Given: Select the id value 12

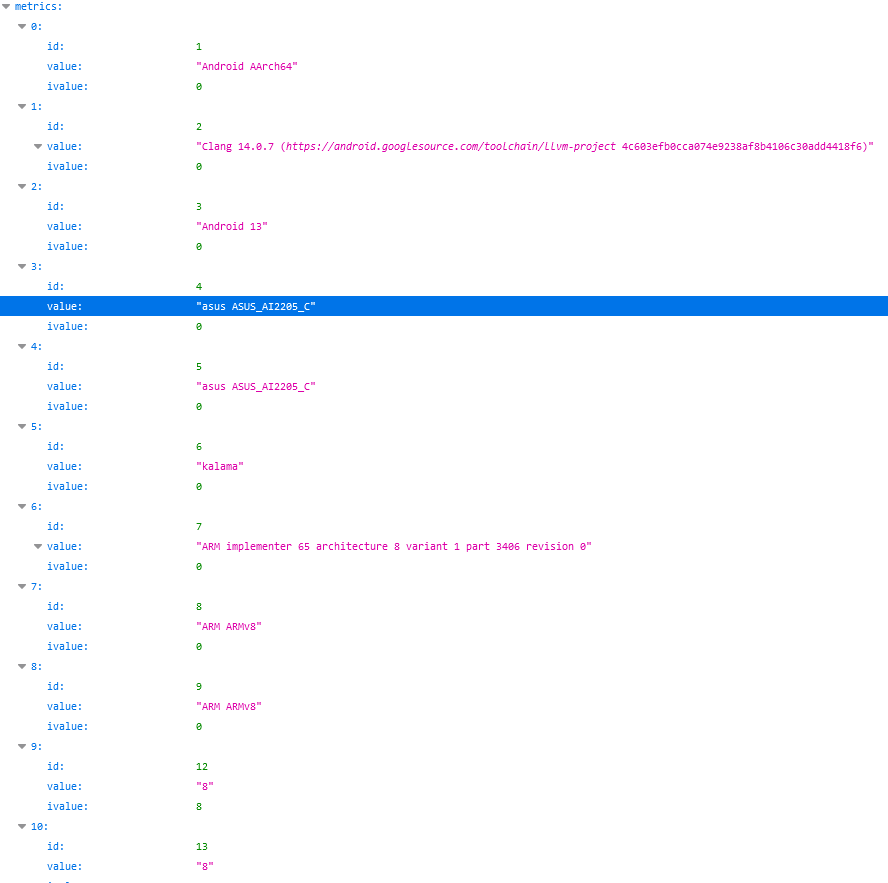Looking at the screenshot, I should pyautogui.click(x=202, y=766).
